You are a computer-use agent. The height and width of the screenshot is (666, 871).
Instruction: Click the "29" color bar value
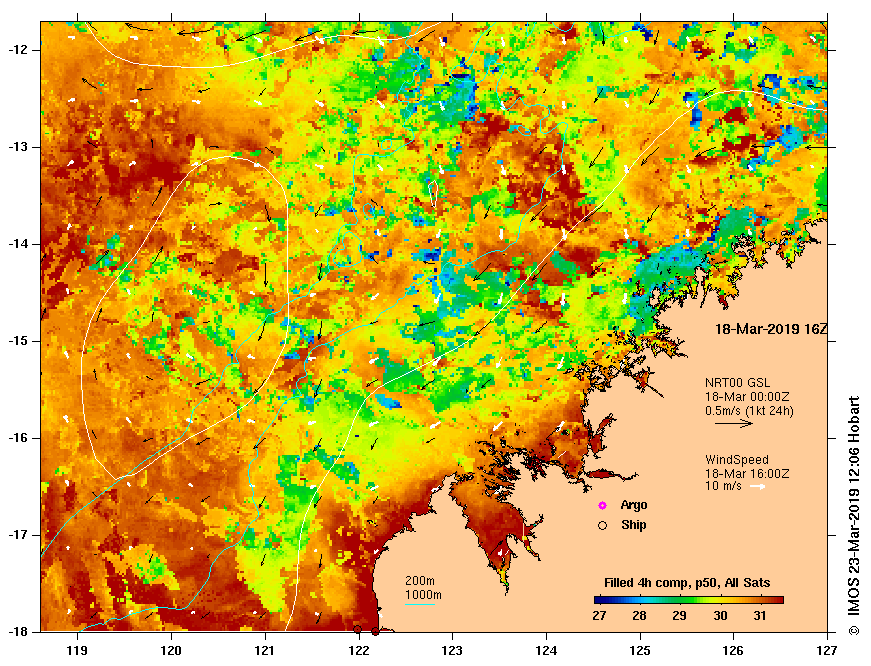tap(679, 615)
